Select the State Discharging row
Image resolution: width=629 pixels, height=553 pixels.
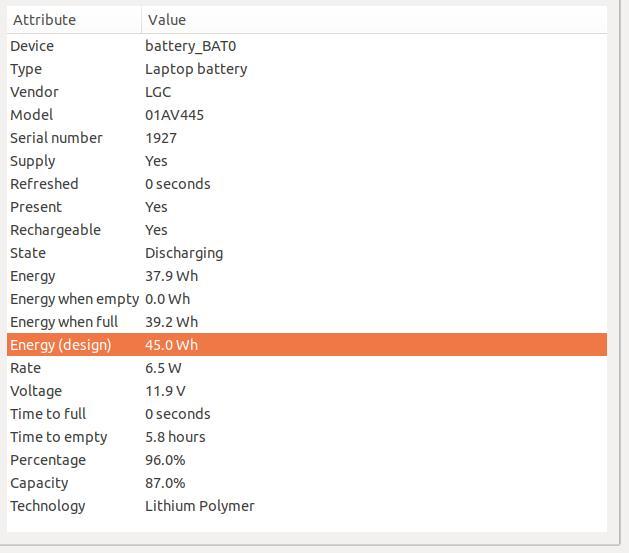[307, 253]
